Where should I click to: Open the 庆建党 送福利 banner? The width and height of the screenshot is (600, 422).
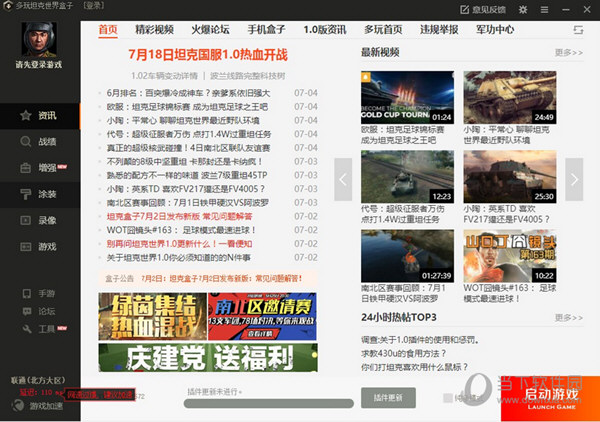click(208, 358)
